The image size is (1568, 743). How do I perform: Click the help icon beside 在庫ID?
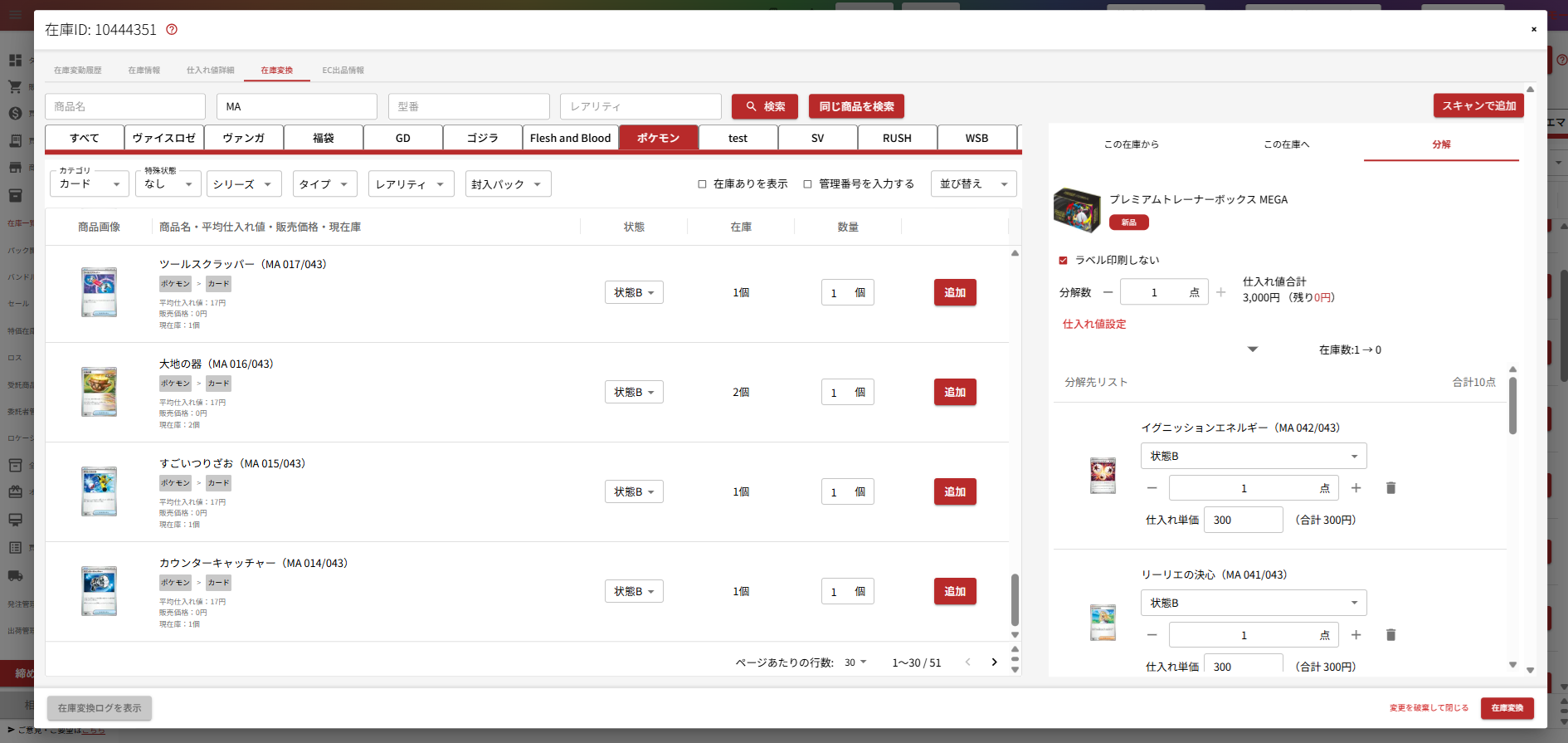[x=172, y=29]
